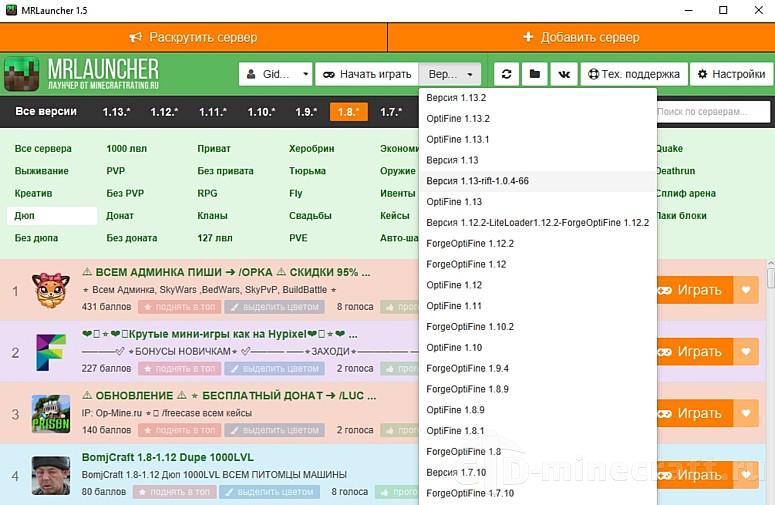Screen dimensions: 775x505
Task: Click the refresh server list icon
Action: pyautogui.click(x=506, y=74)
